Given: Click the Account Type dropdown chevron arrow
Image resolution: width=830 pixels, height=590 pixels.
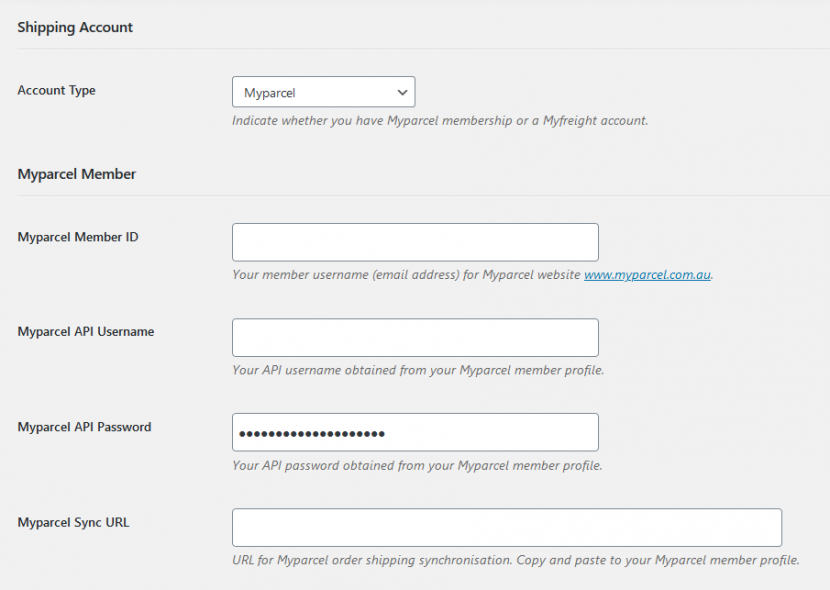Looking at the screenshot, I should (404, 91).
